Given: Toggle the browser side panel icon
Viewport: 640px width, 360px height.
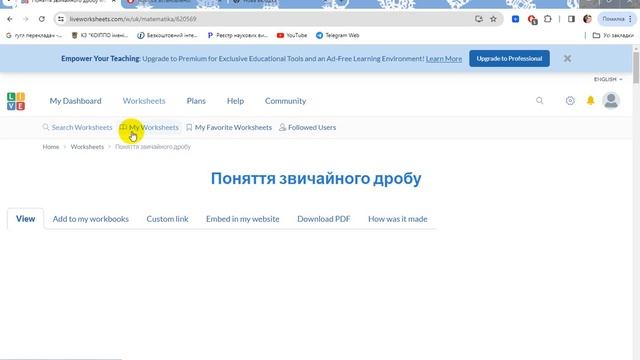Looking at the screenshot, I should [571, 19].
